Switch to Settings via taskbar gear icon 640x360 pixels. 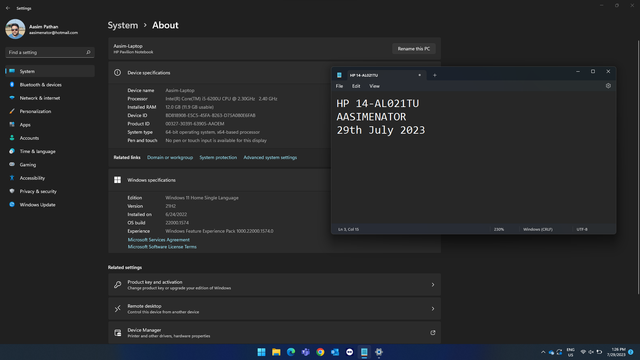click(x=379, y=352)
